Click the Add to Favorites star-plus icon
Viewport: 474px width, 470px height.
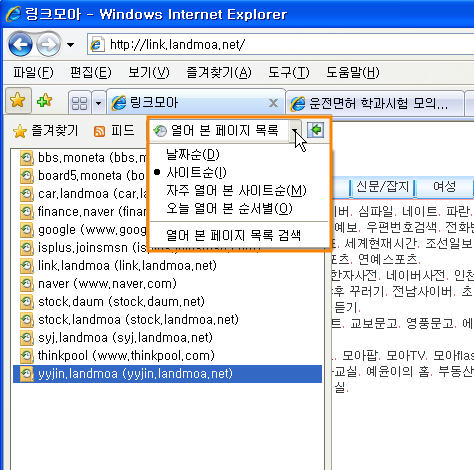[x=45, y=100]
